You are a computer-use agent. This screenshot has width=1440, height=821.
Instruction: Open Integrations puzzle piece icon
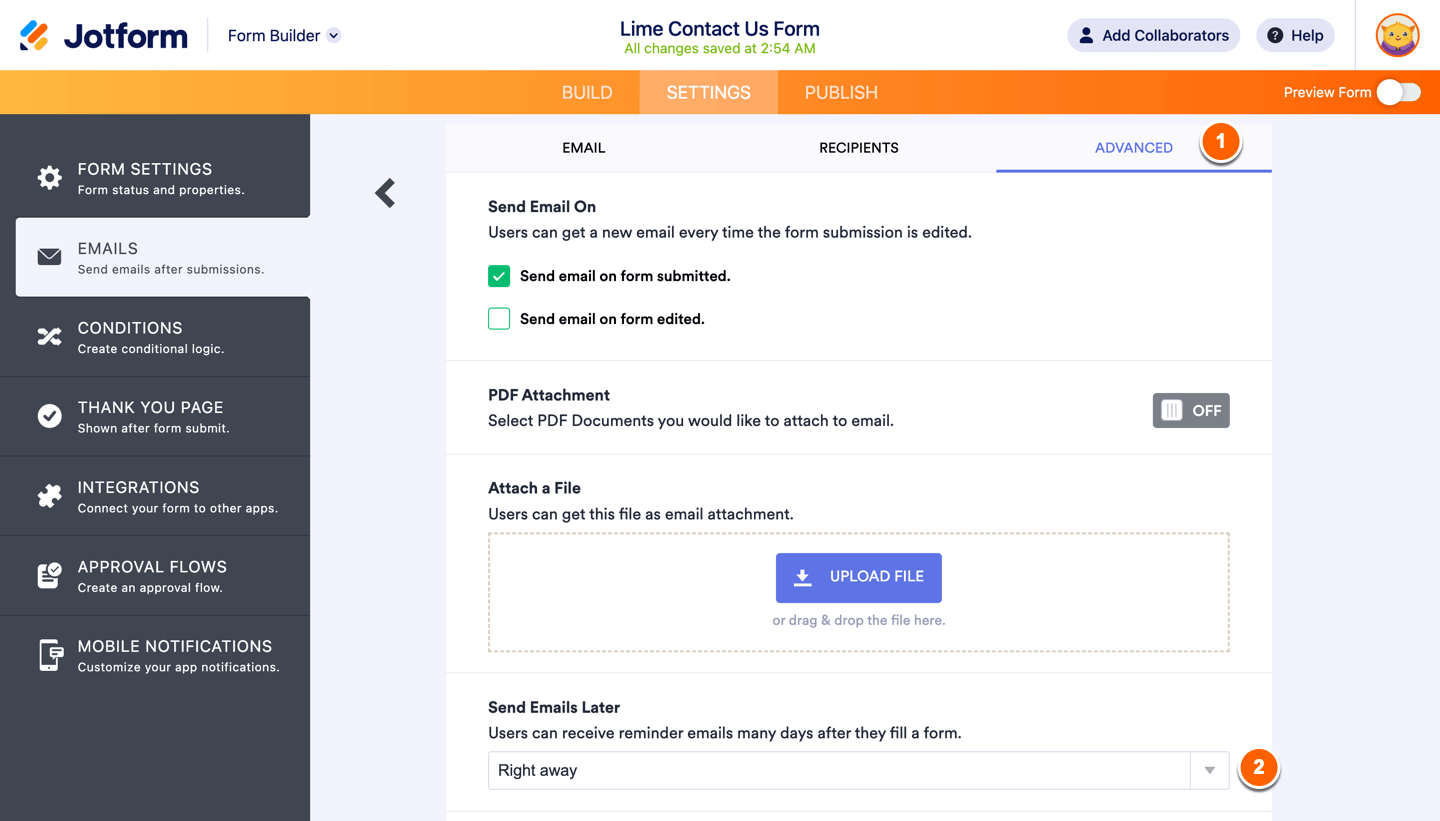point(49,496)
